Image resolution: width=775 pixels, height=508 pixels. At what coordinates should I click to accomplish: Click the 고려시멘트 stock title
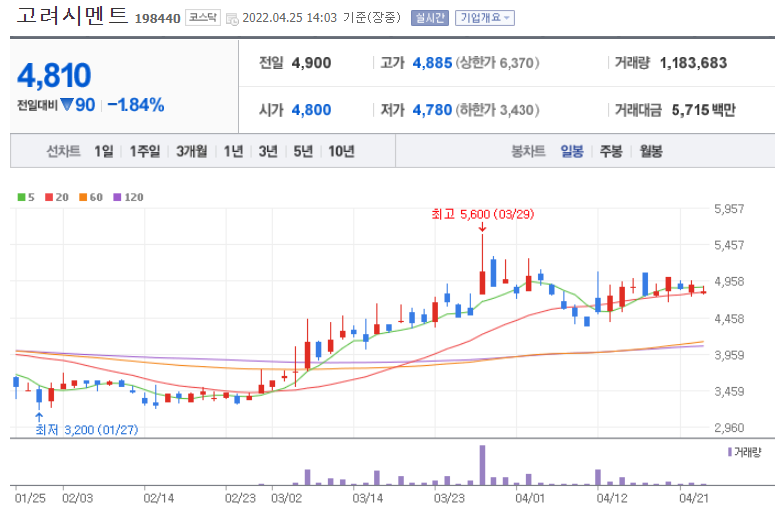click(x=72, y=15)
